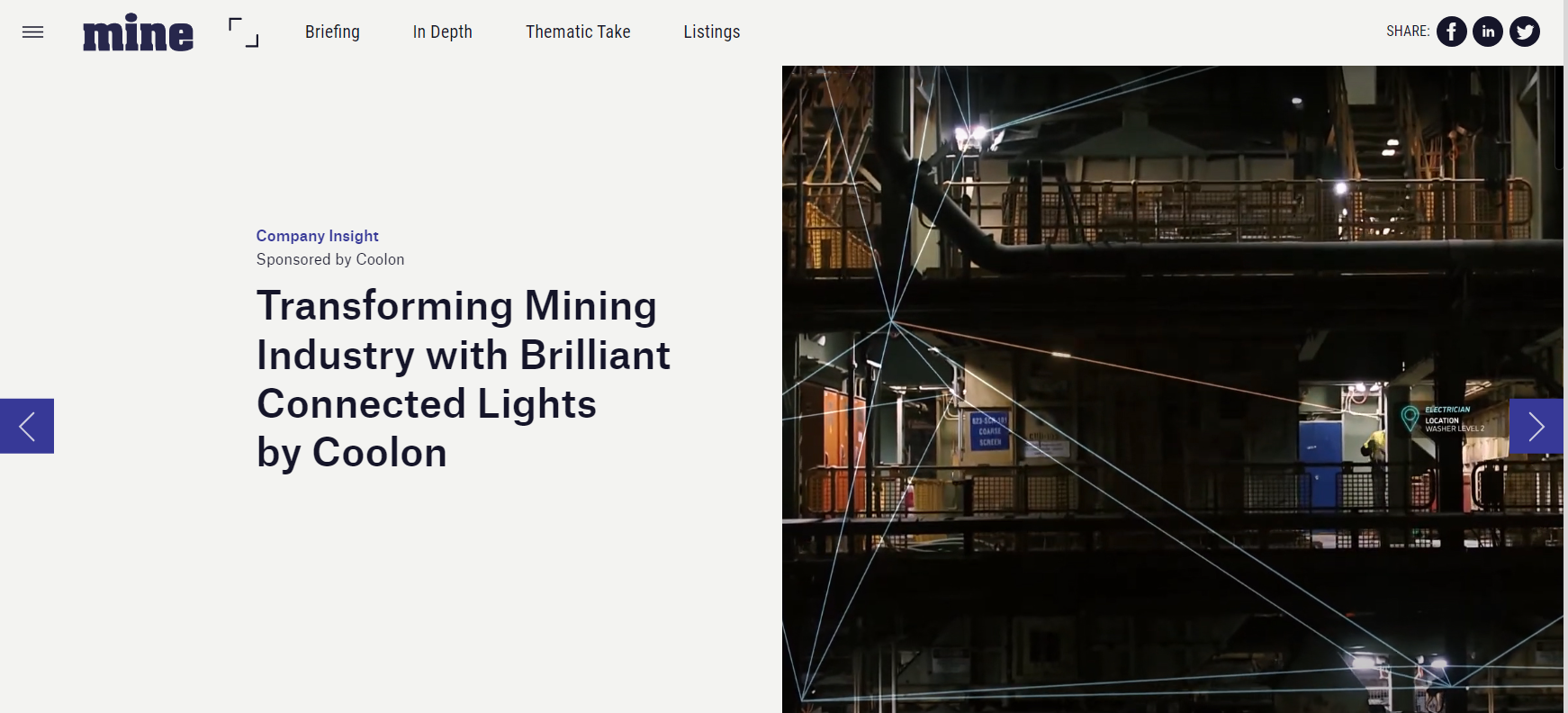The width and height of the screenshot is (1568, 713).
Task: Click the location pin in the photo
Action: click(x=1410, y=418)
